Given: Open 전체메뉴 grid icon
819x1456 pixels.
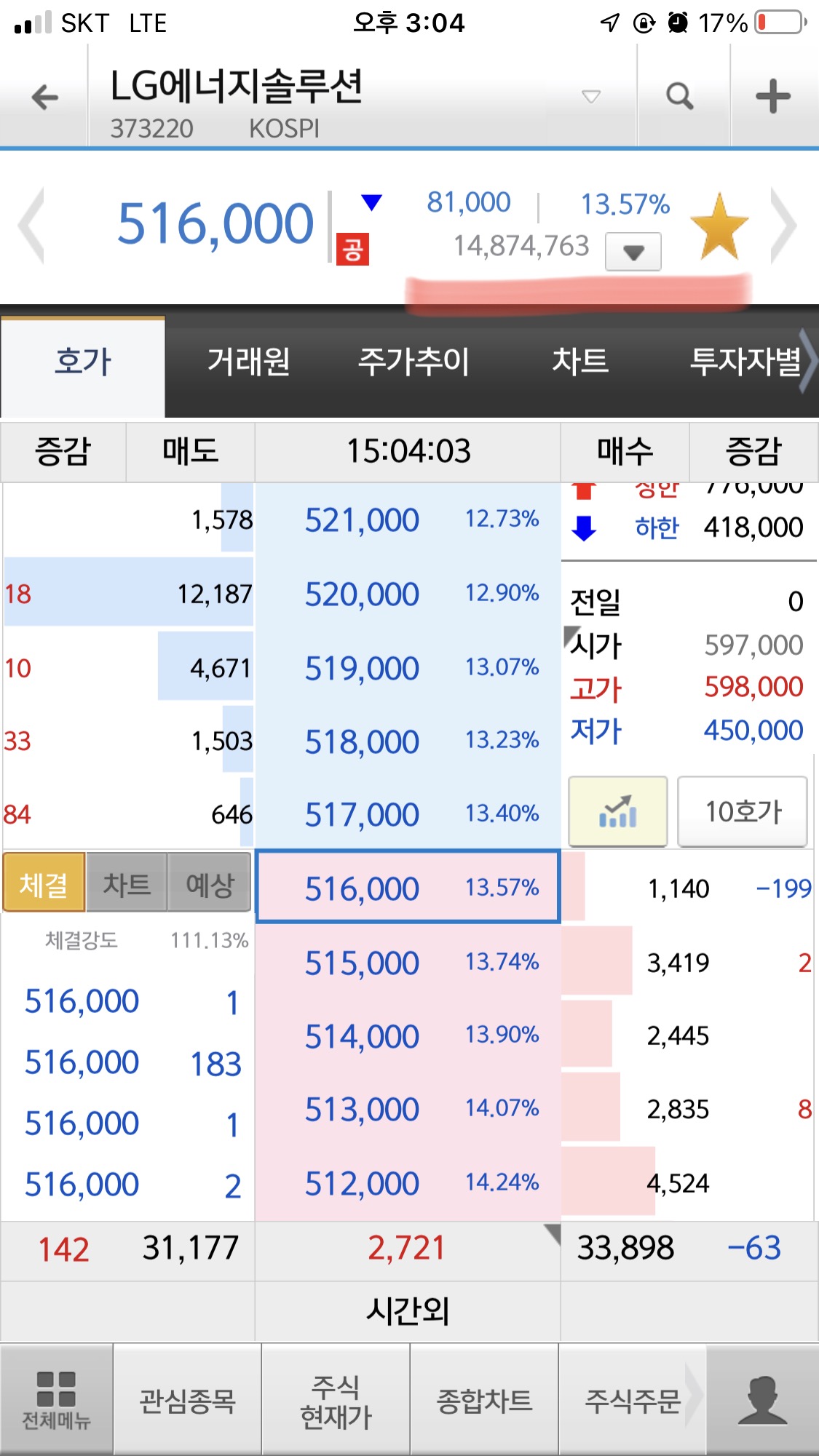Looking at the screenshot, I should [56, 1400].
